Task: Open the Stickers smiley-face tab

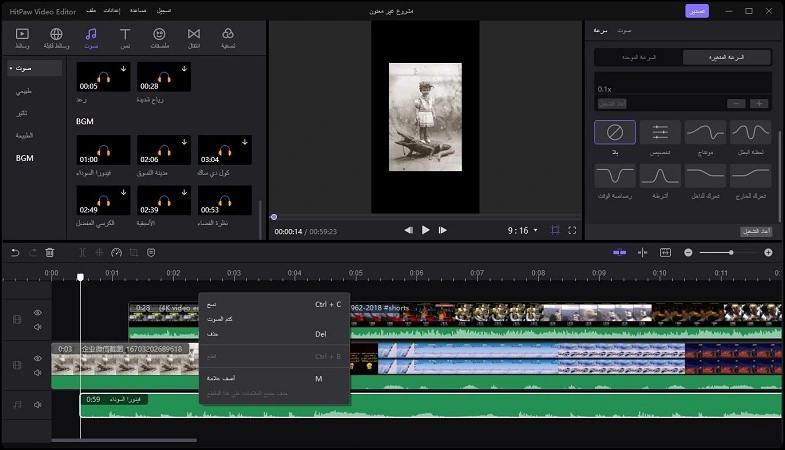Action: click(x=159, y=38)
